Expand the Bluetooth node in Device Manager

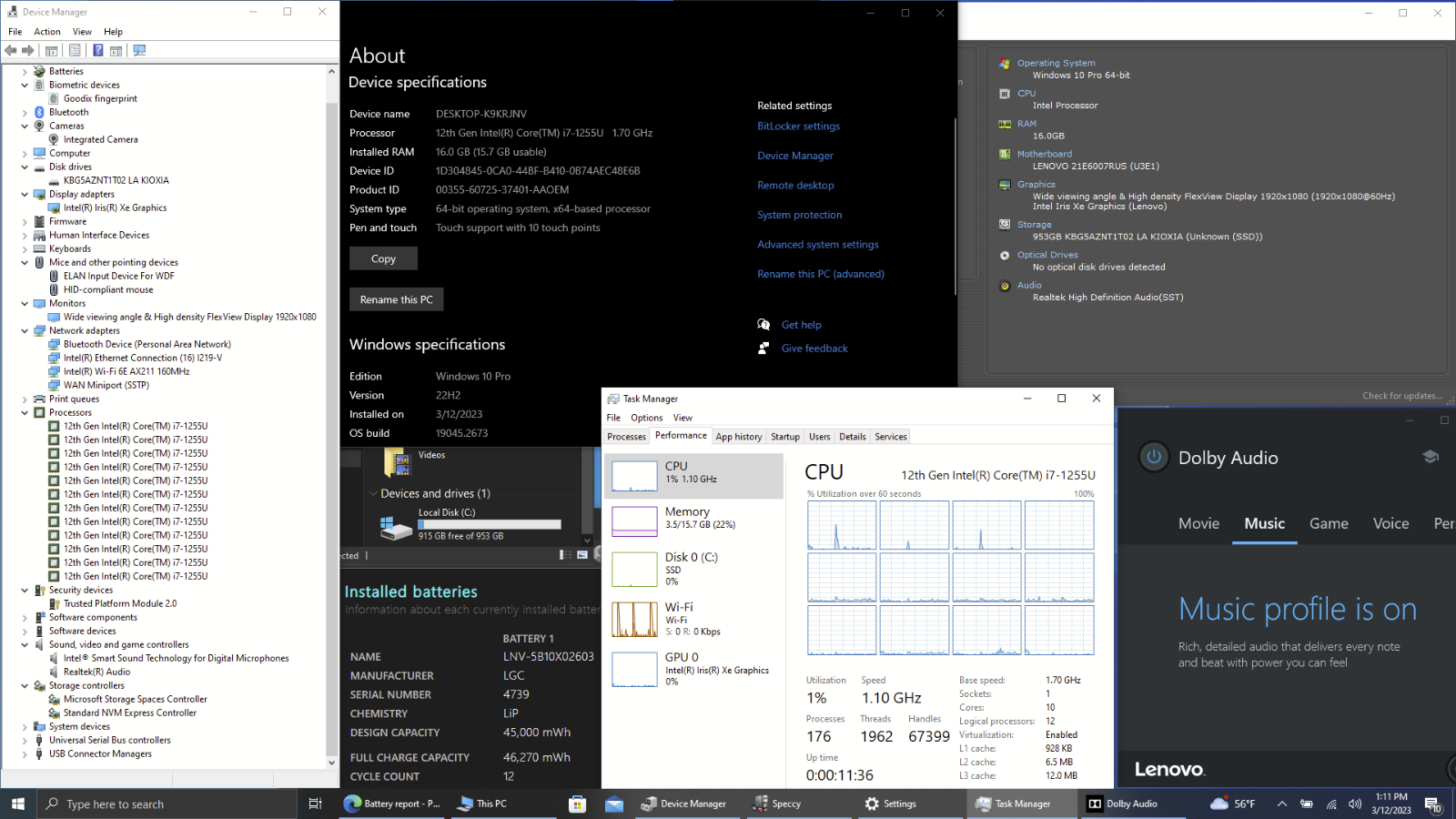[x=25, y=112]
